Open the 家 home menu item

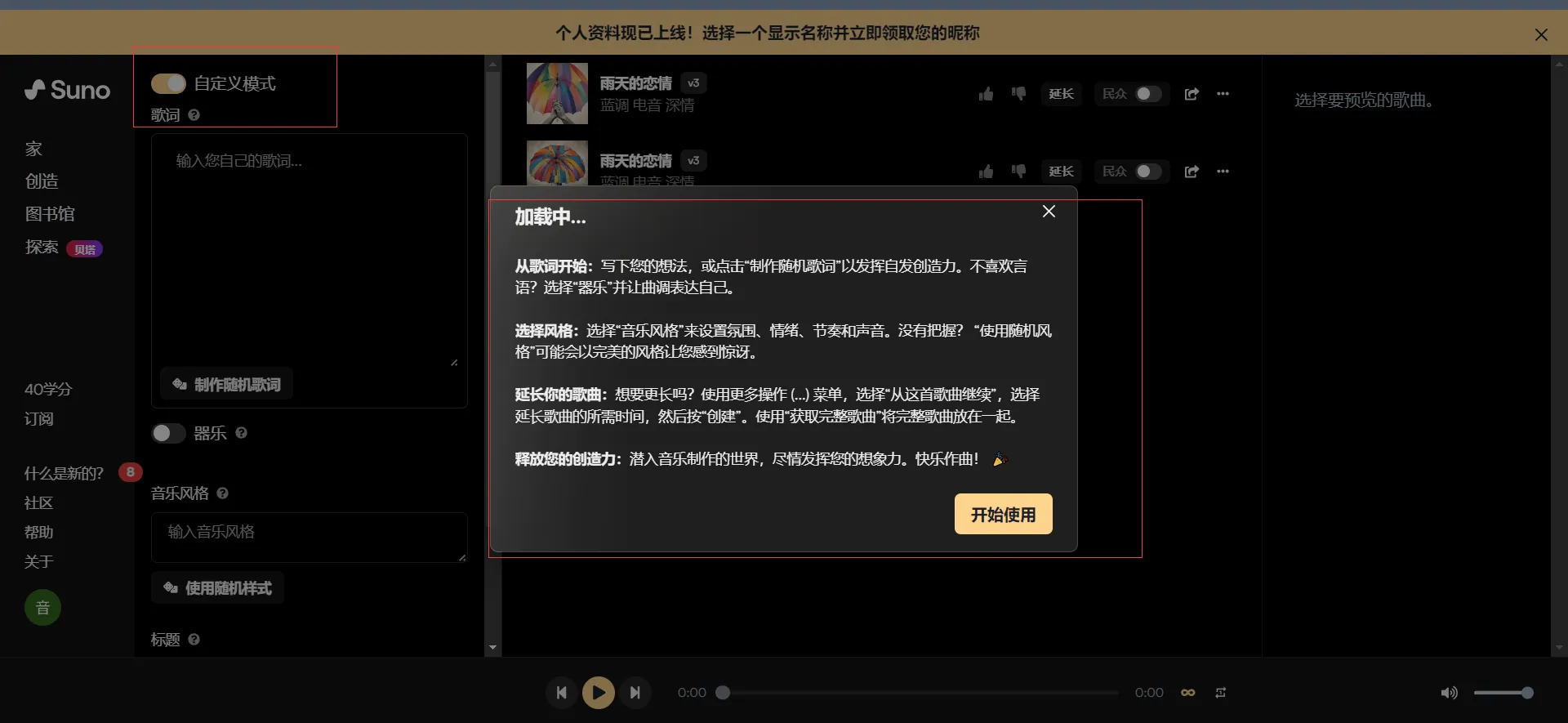[x=33, y=149]
